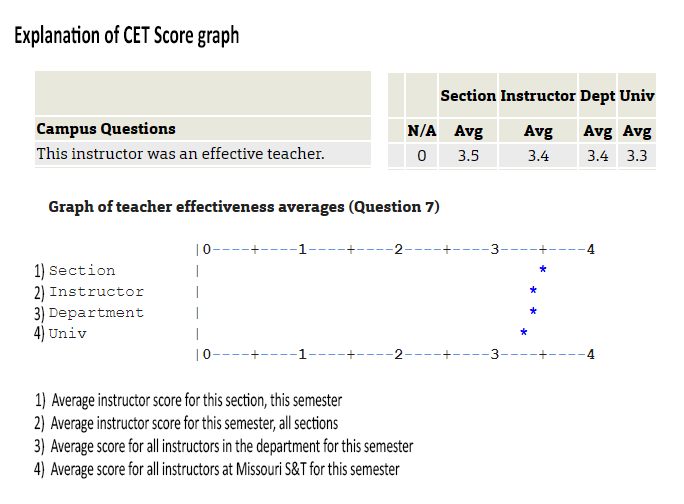Click the Univ average value 3.3
The height and width of the screenshot is (504, 684).
[x=637, y=156]
